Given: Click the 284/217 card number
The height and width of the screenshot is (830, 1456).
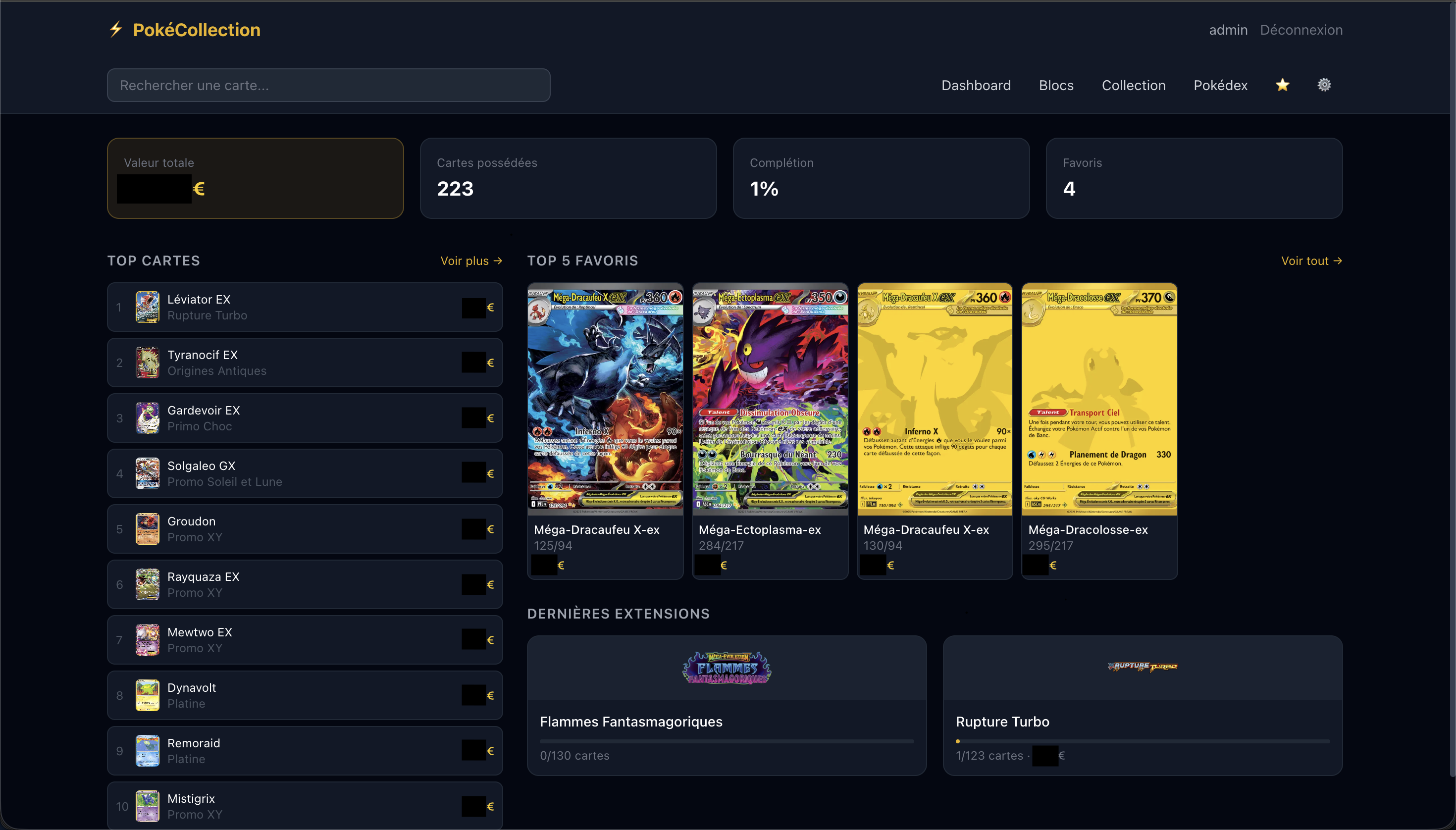Looking at the screenshot, I should point(721,546).
